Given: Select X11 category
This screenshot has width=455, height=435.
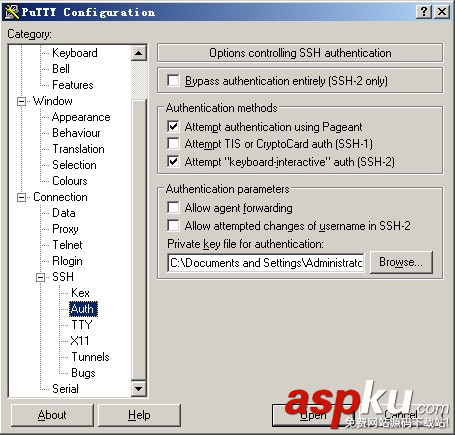Looking at the screenshot, I should point(80,341).
